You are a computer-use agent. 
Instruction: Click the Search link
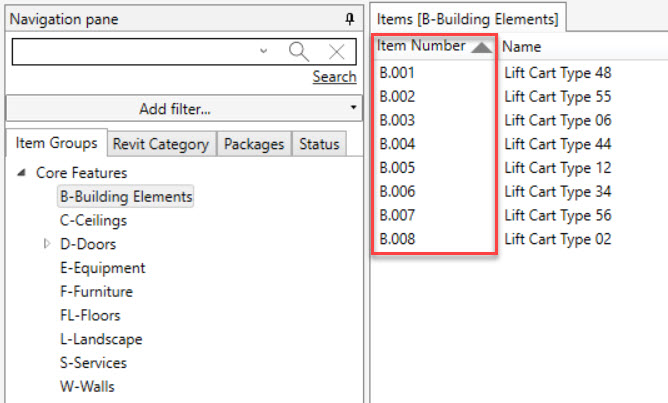[x=334, y=77]
